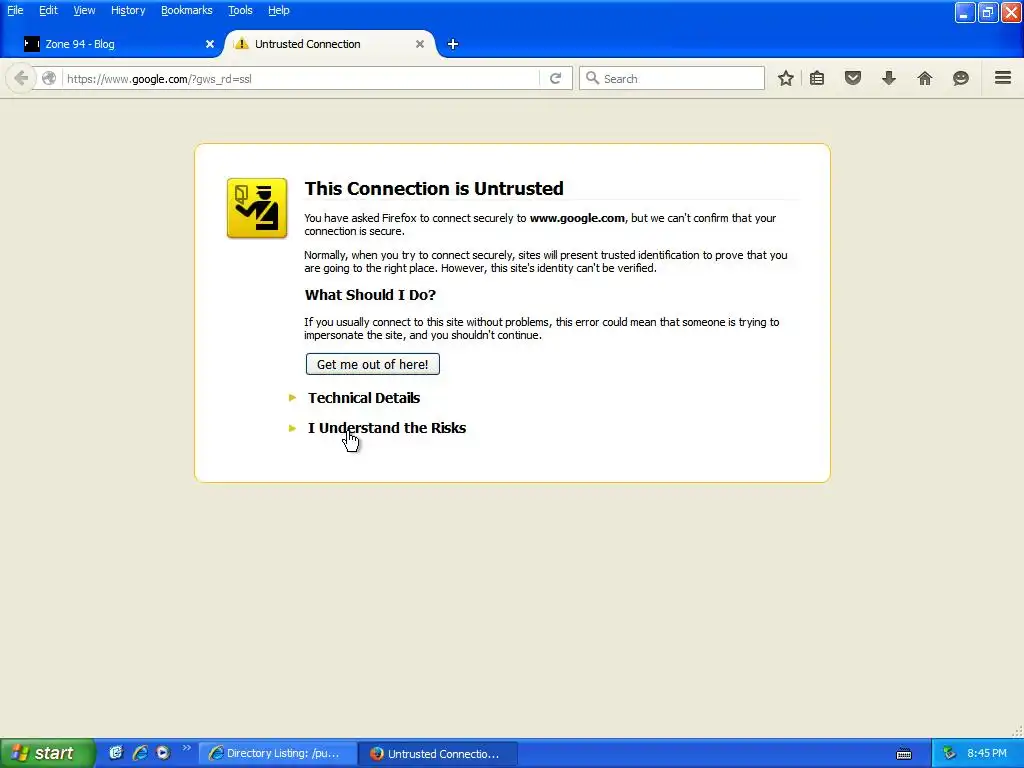Close the Untrusted Connection tab
Image resolution: width=1024 pixels, height=768 pixels.
pos(420,44)
